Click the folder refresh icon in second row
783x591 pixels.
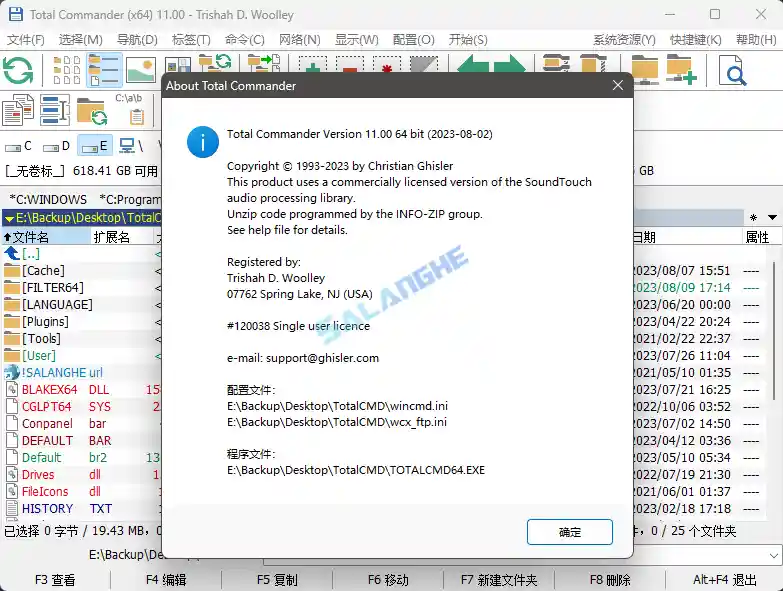tap(92, 110)
